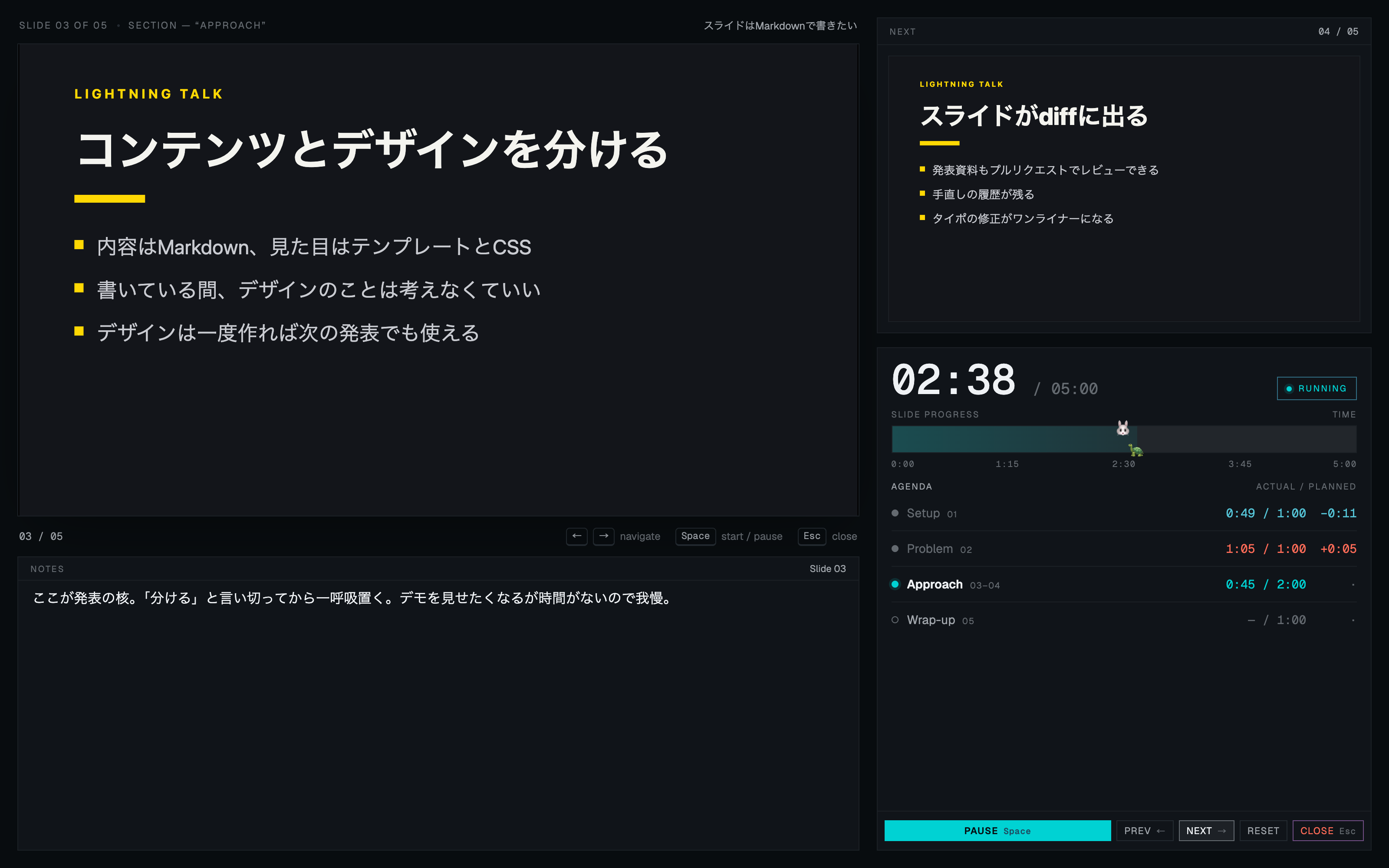Advance with the NEXT button

(x=1206, y=831)
